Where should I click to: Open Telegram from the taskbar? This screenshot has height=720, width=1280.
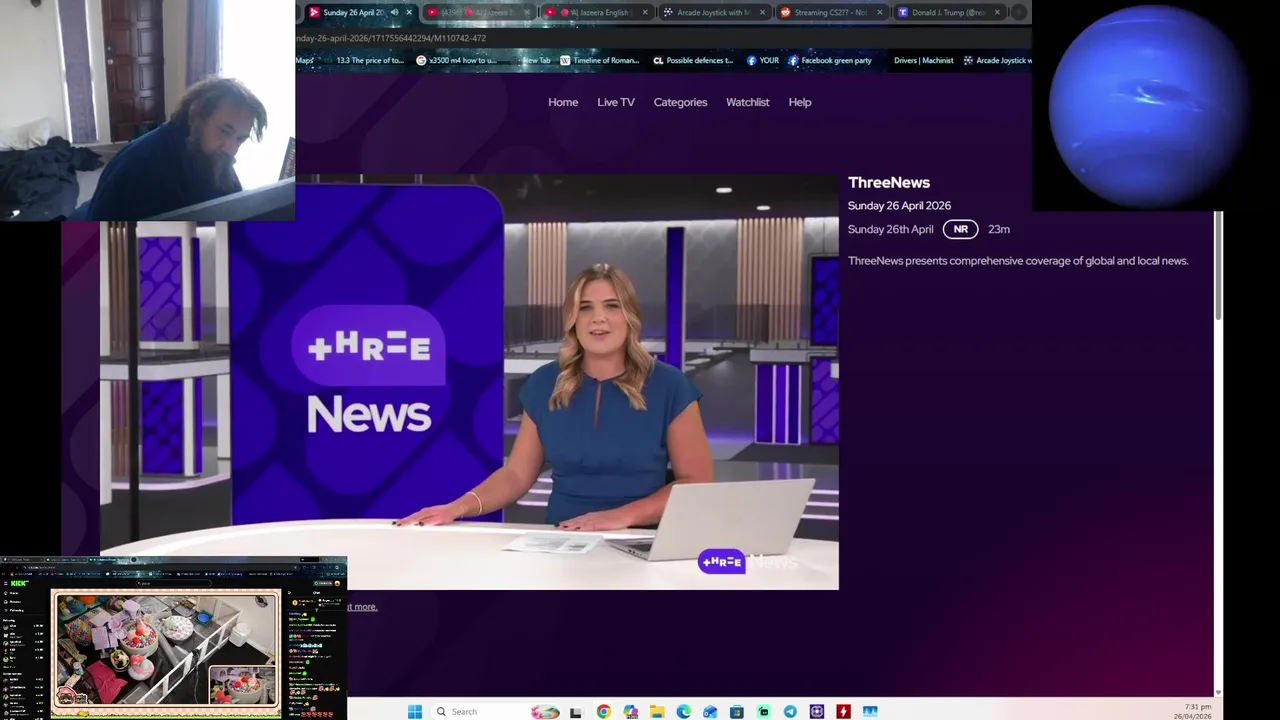[790, 712]
